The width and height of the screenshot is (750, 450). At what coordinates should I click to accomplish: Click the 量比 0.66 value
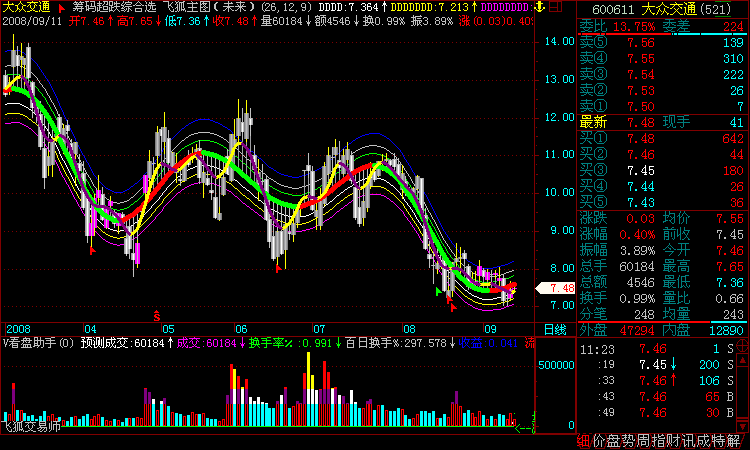click(730, 298)
